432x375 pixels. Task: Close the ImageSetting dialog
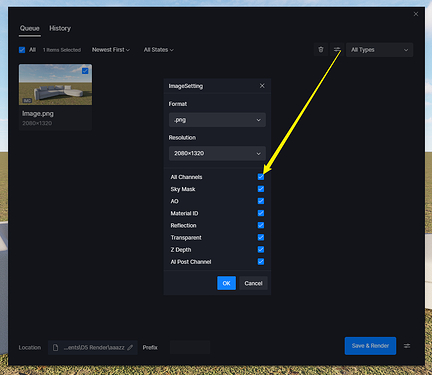tap(262, 86)
